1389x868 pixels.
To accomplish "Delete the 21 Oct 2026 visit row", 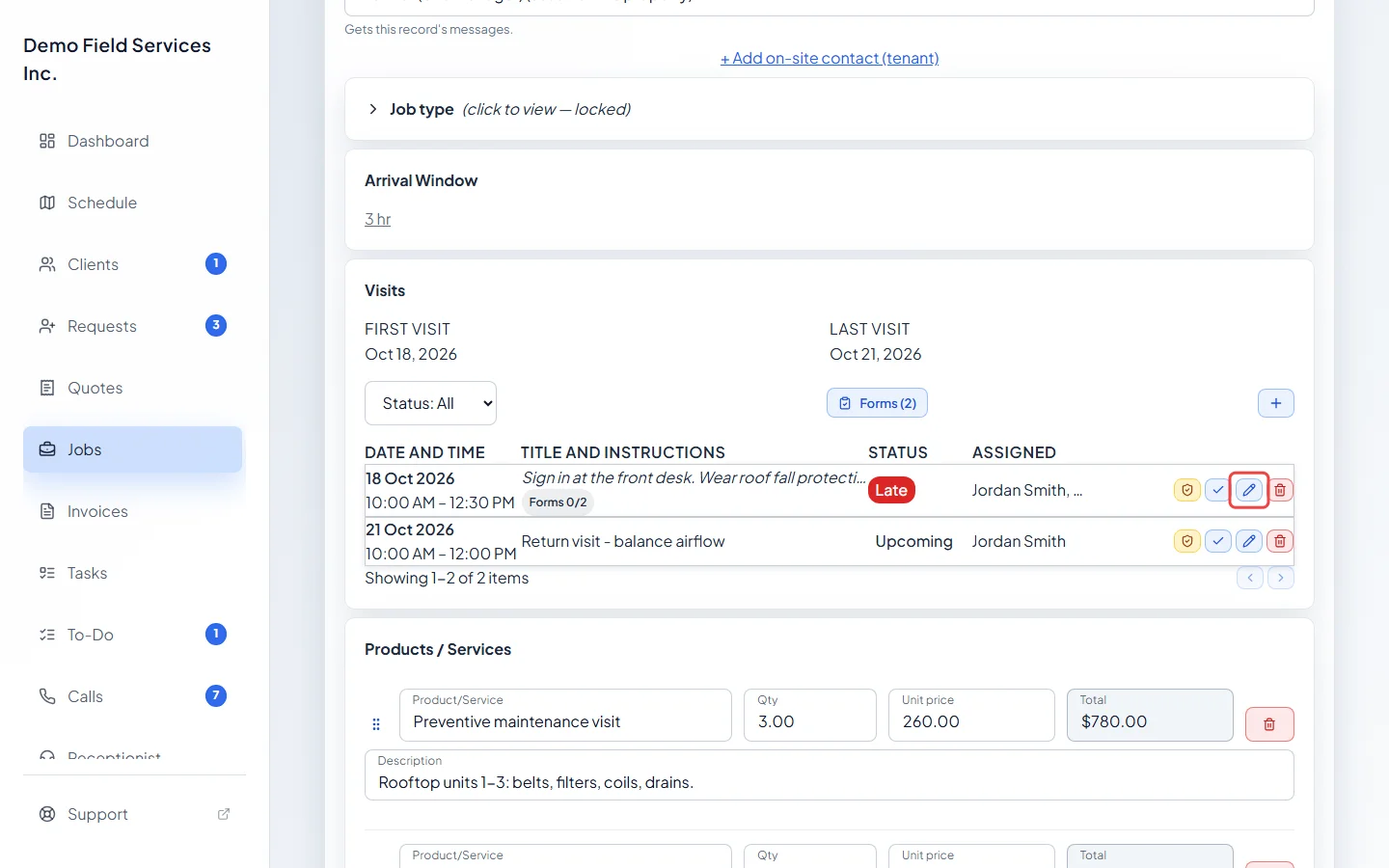I will [x=1280, y=541].
